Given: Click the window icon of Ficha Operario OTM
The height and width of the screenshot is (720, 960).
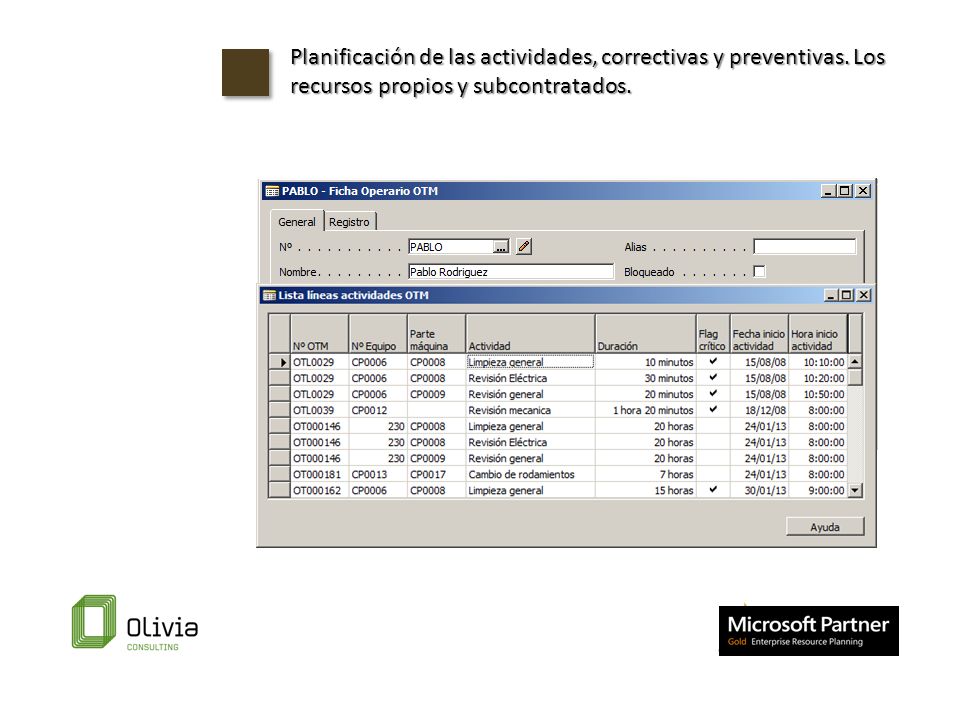Looking at the screenshot, I should pyautogui.click(x=272, y=191).
